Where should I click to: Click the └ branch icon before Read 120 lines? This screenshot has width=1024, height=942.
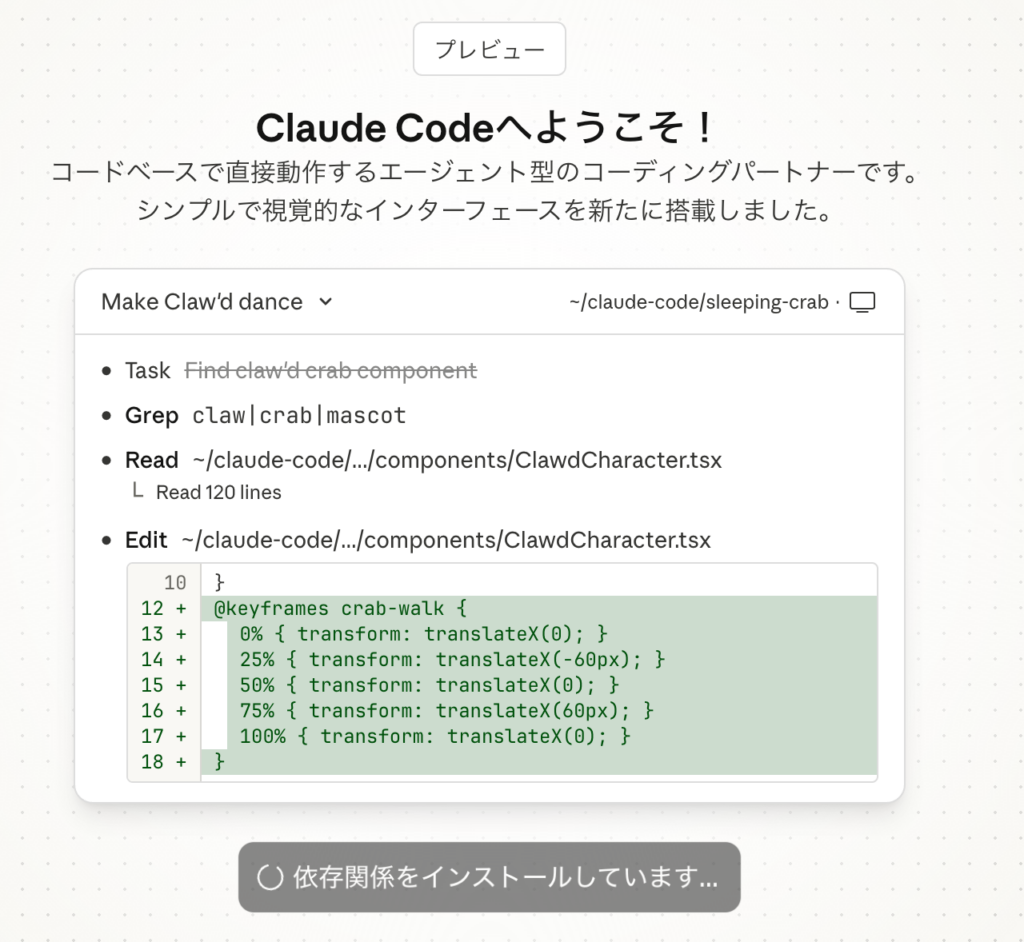tap(138, 492)
